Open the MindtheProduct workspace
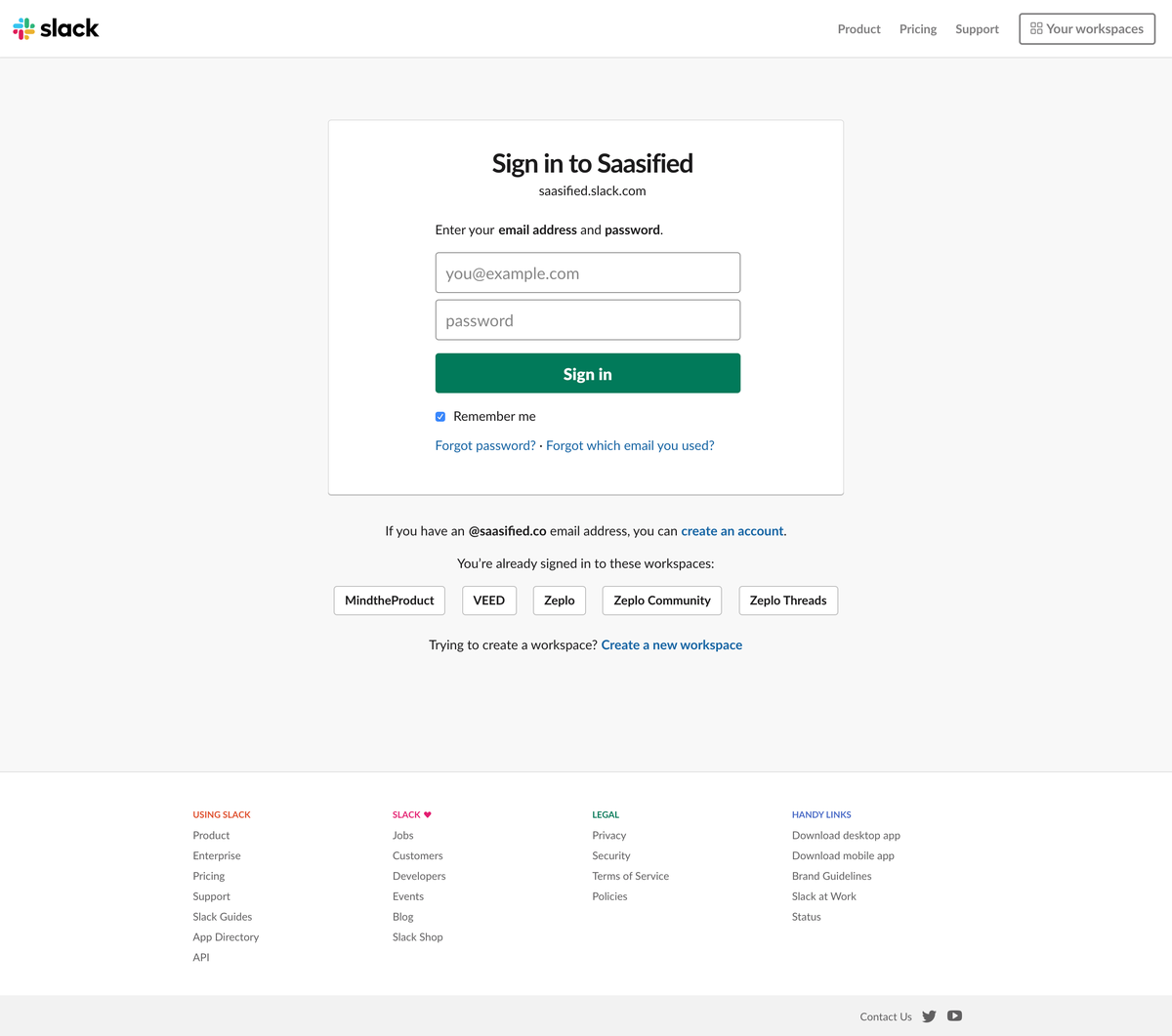The height and width of the screenshot is (1036, 1172). click(x=390, y=601)
